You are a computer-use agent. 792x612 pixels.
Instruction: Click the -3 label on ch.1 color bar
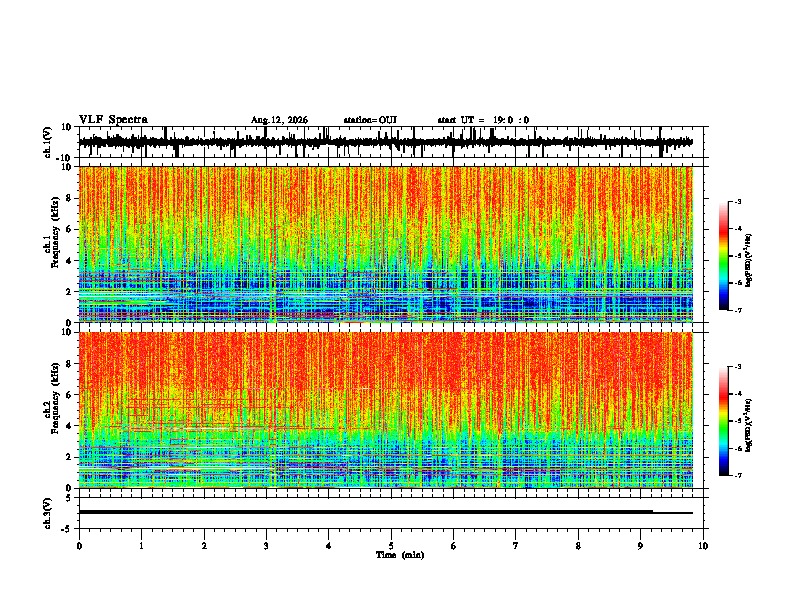737,202
